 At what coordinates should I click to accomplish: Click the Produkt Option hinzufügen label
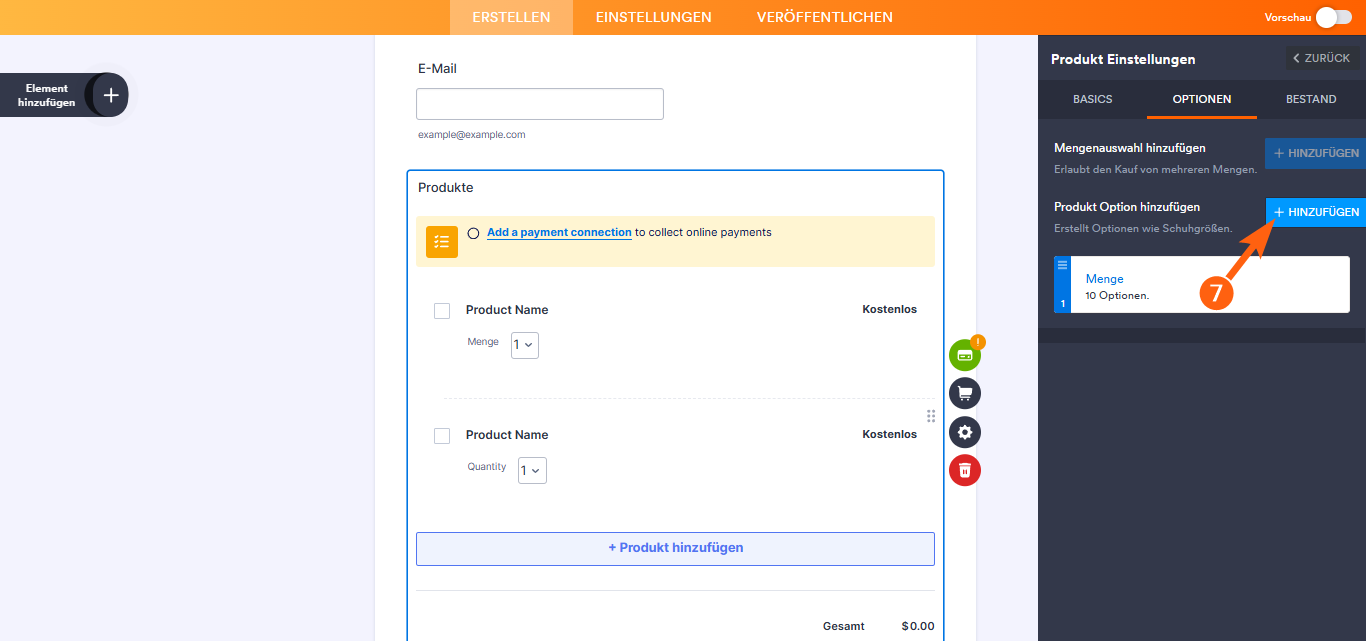click(1127, 207)
